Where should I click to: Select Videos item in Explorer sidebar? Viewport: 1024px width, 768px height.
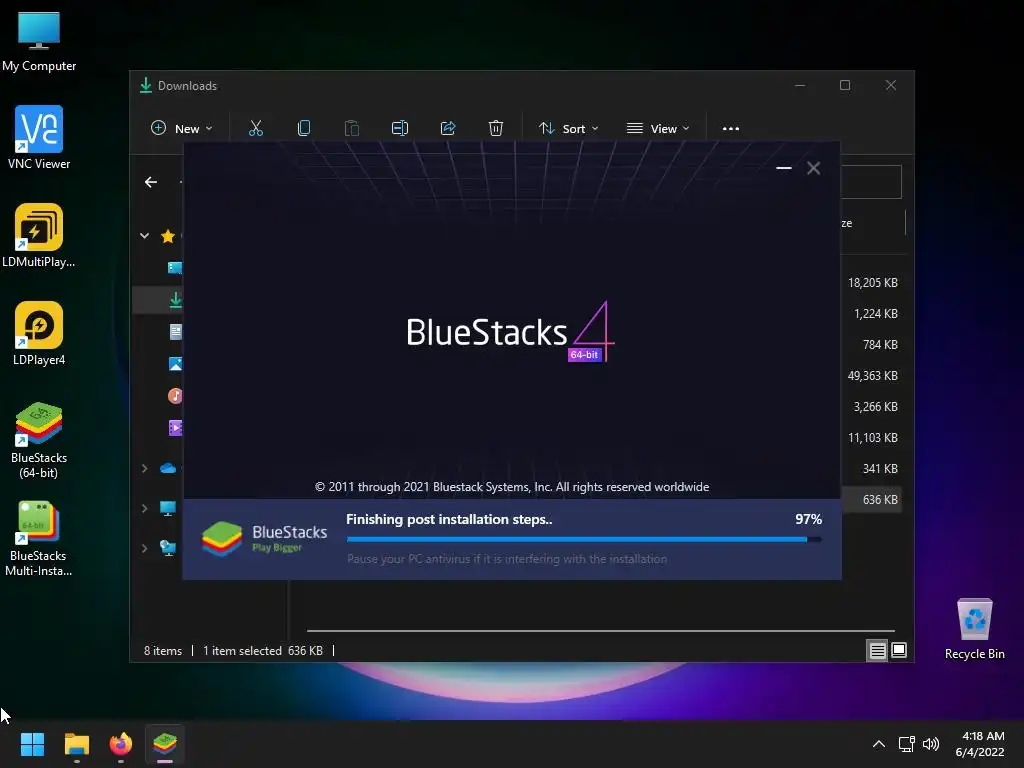click(x=176, y=428)
